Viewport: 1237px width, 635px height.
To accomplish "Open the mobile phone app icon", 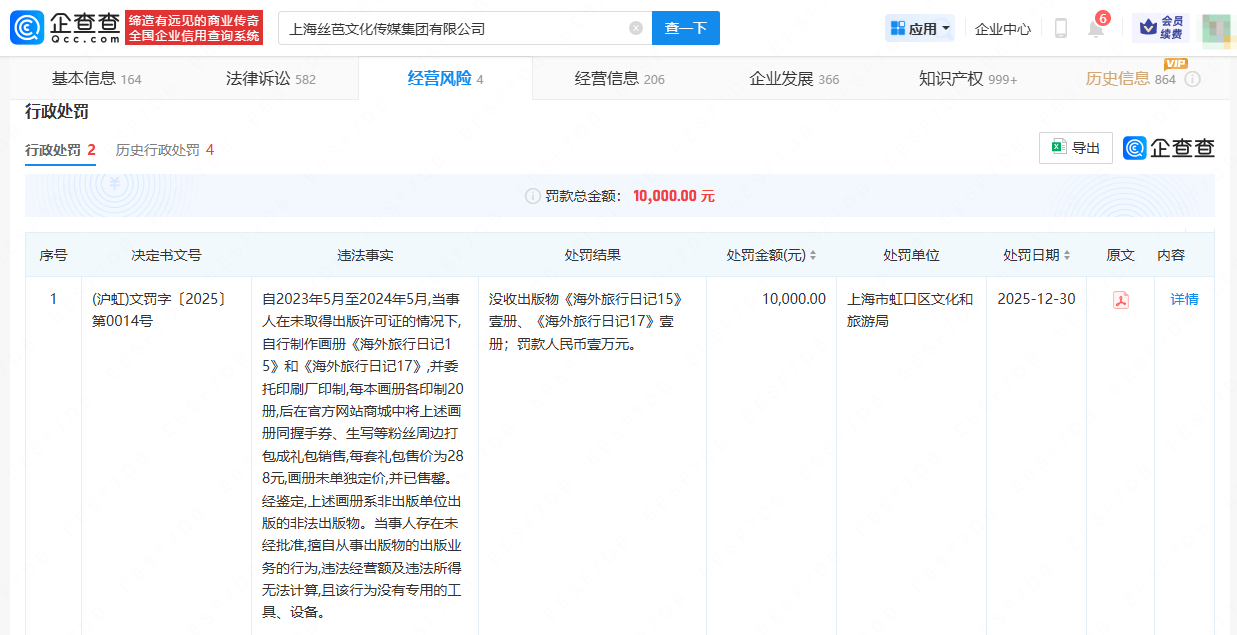I will [x=1061, y=28].
